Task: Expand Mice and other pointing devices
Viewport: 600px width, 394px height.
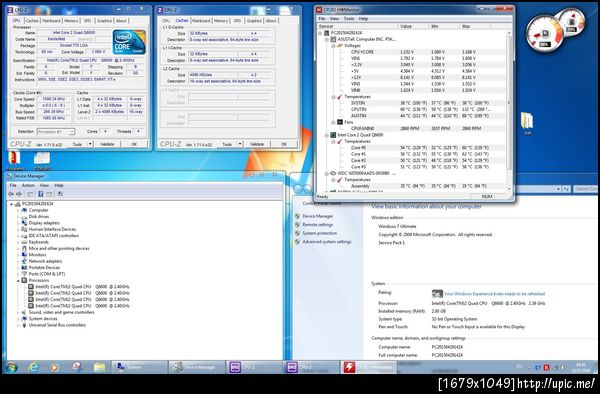Action: [x=18, y=248]
